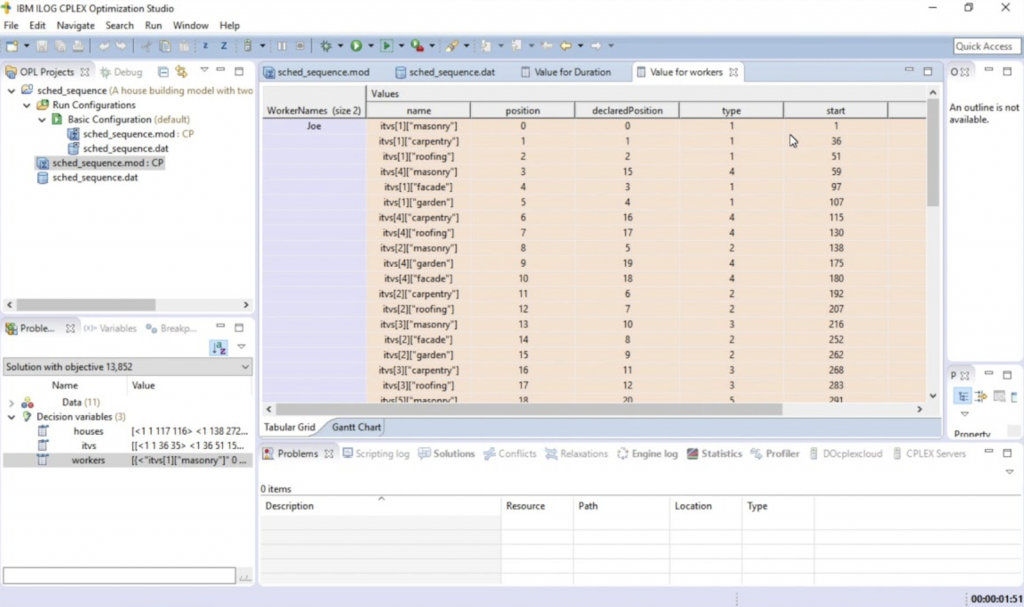Click the Quick Access search field
The image size is (1024, 607).
click(984, 46)
